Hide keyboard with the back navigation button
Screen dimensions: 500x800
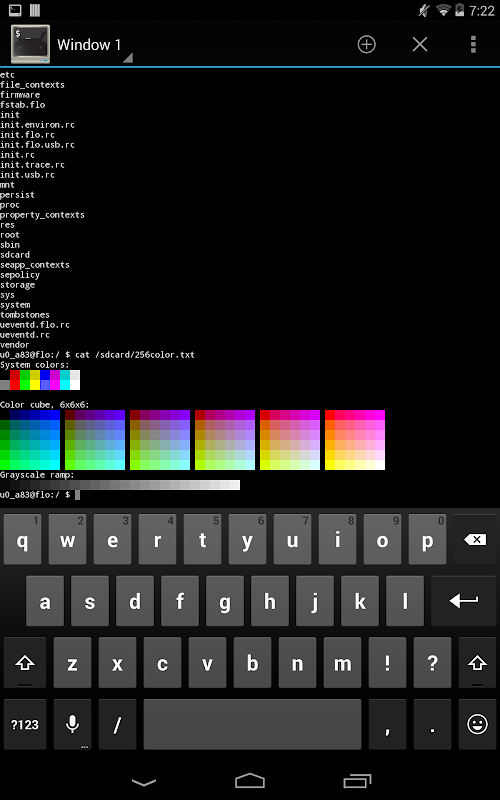[x=143, y=781]
